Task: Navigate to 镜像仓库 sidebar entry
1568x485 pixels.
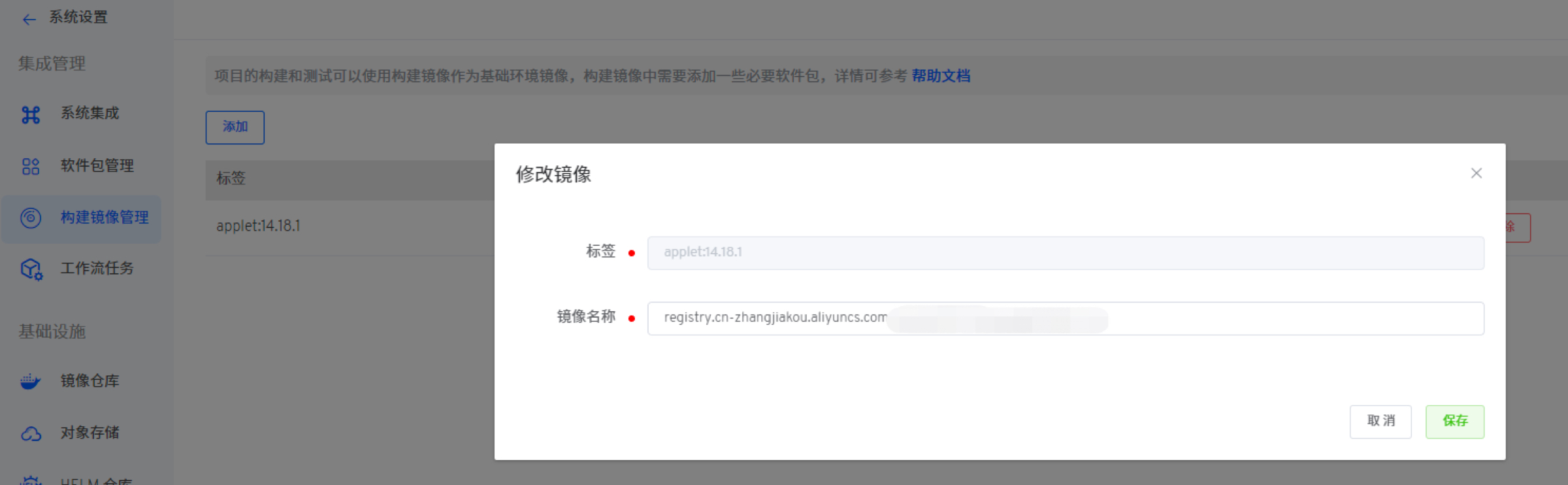Action: click(90, 380)
